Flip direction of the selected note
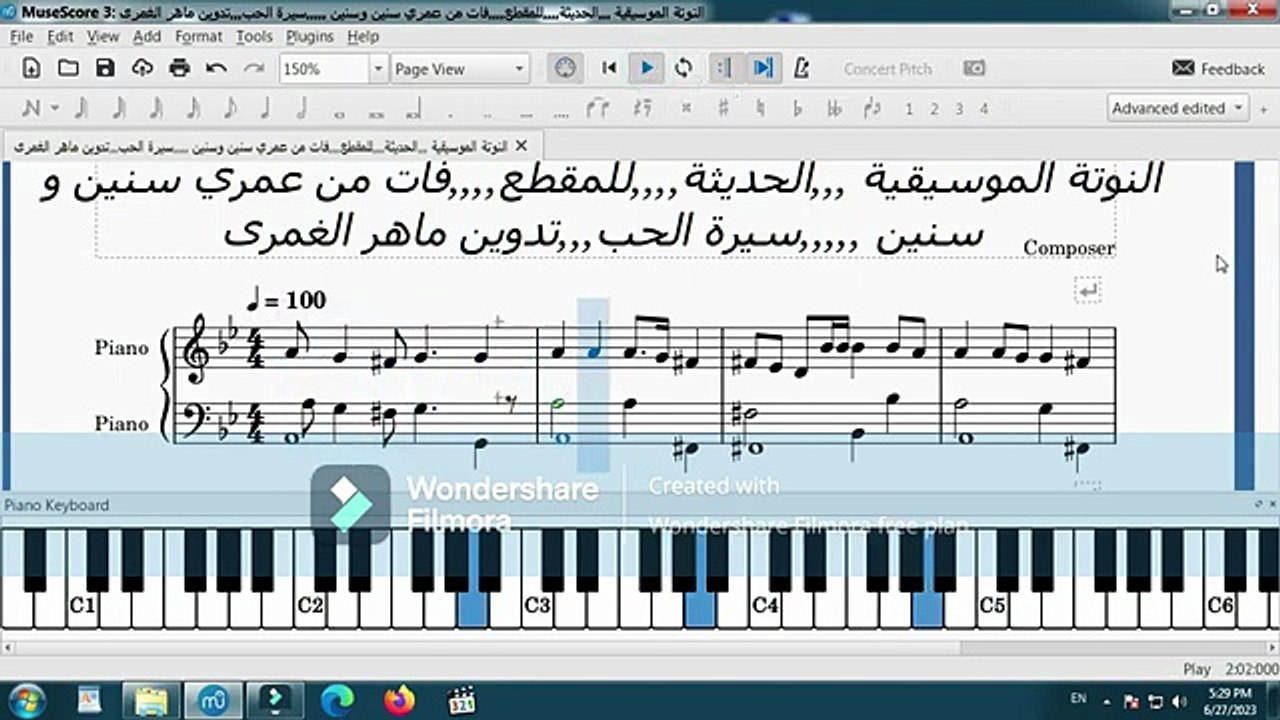Viewport: 1280px width, 720px height. point(872,108)
